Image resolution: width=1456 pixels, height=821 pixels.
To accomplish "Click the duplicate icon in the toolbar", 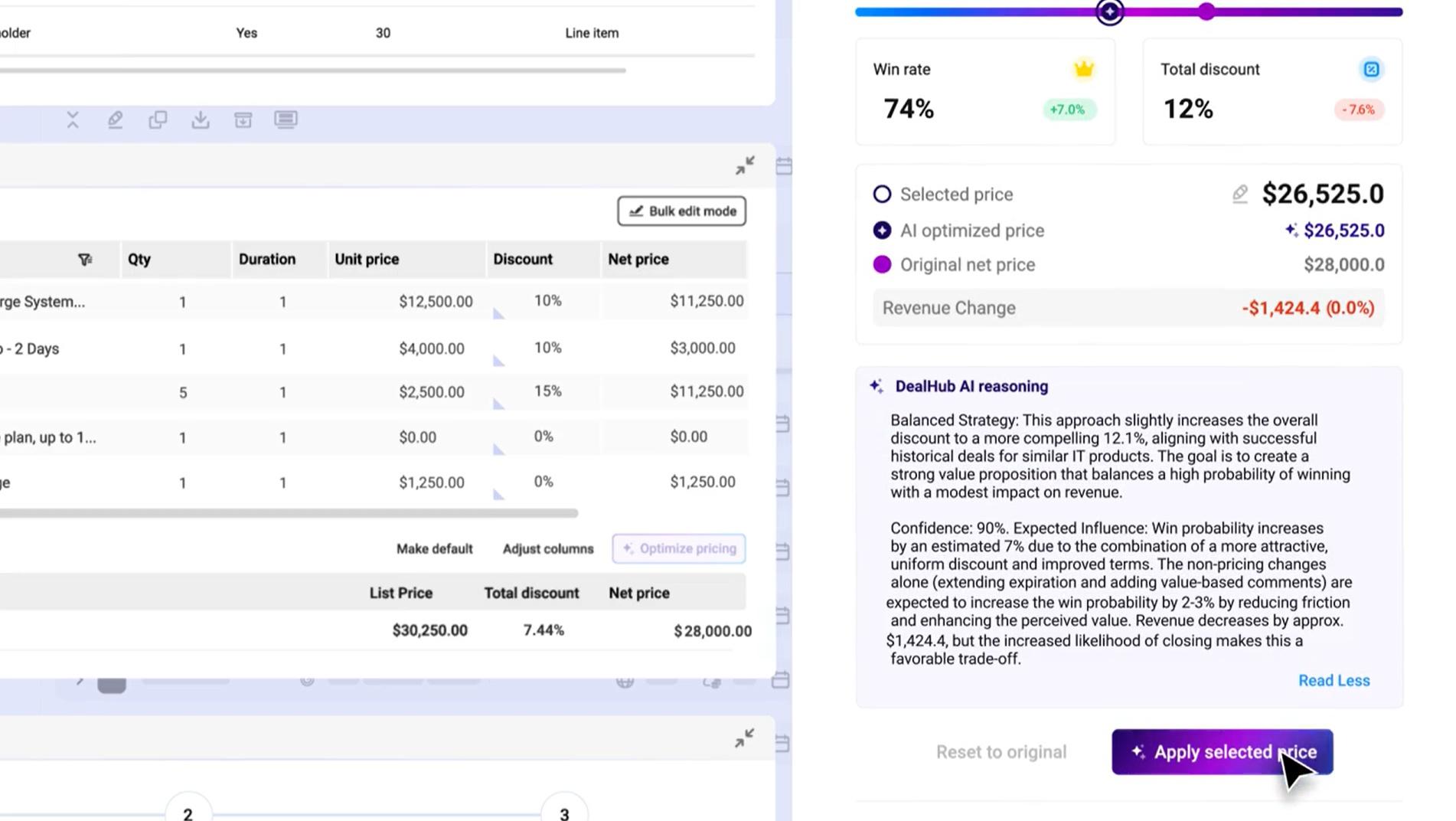I will tap(158, 120).
